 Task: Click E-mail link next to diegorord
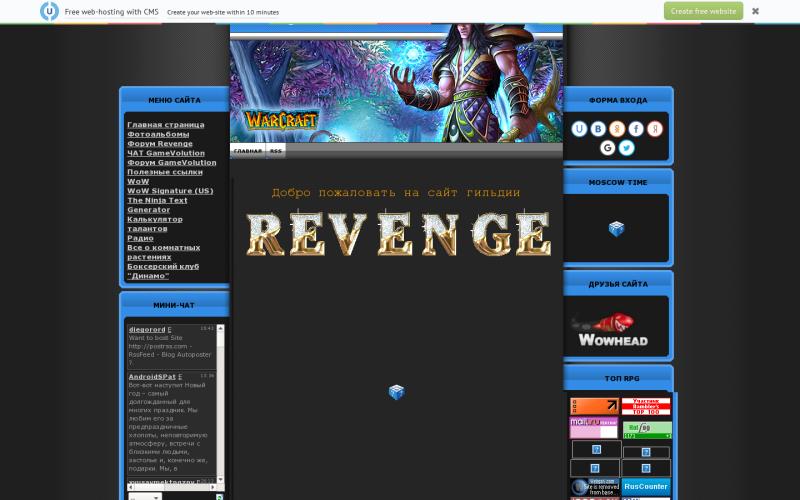169,330
